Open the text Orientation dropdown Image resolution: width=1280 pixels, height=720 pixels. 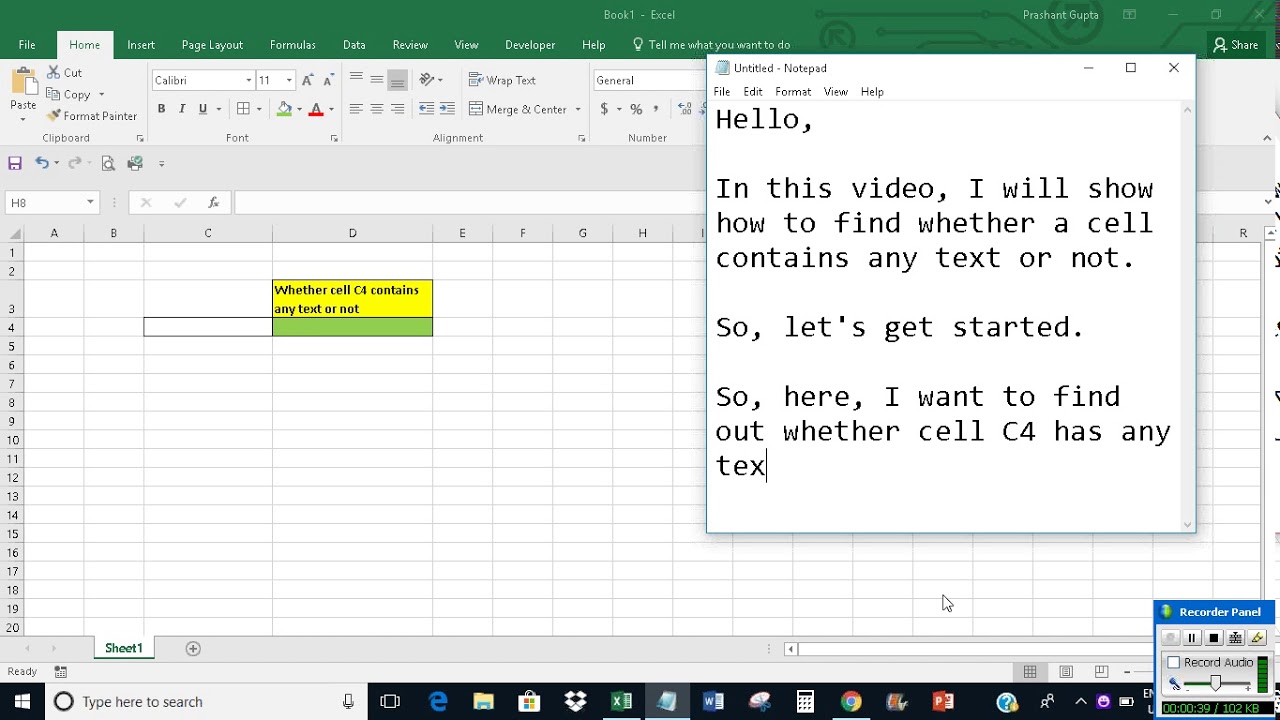coord(431,80)
